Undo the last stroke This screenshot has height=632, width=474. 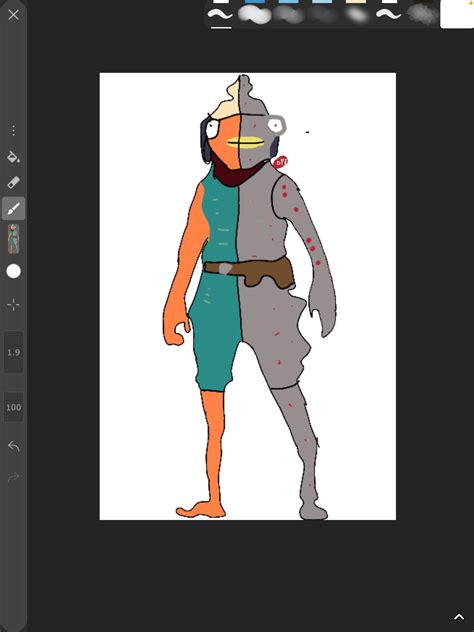click(13, 446)
